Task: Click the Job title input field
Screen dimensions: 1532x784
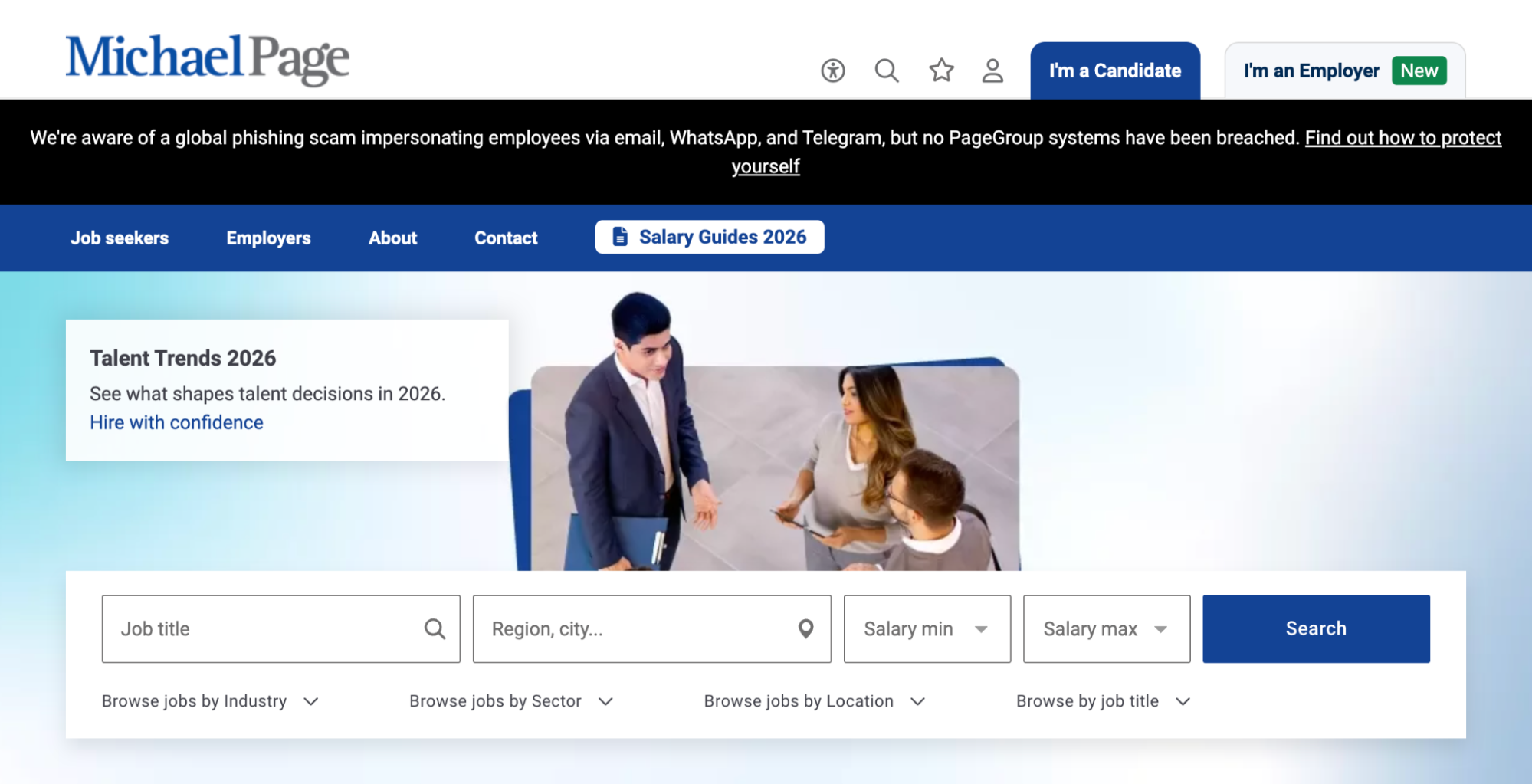Action: click(x=280, y=629)
